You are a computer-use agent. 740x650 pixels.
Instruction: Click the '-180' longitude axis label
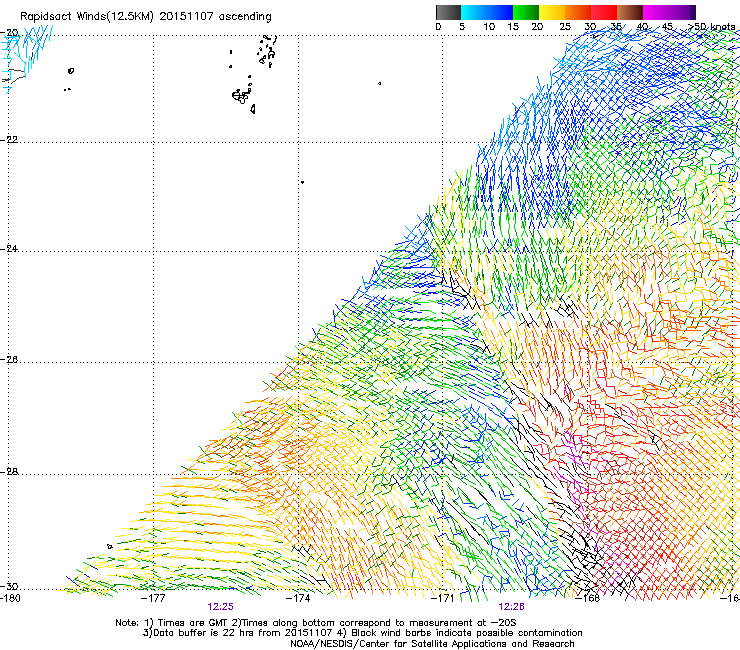tap(10, 598)
